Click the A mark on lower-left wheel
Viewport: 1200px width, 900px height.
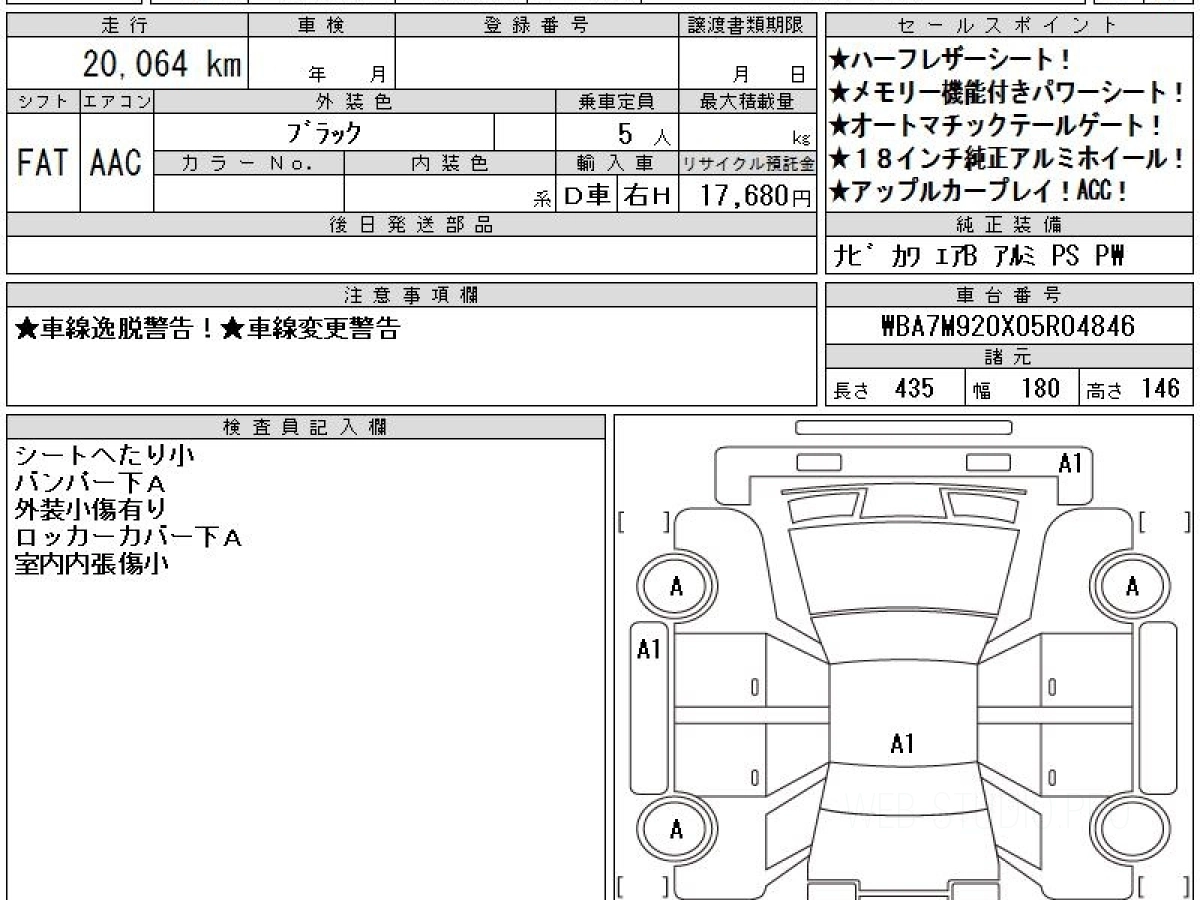click(676, 829)
